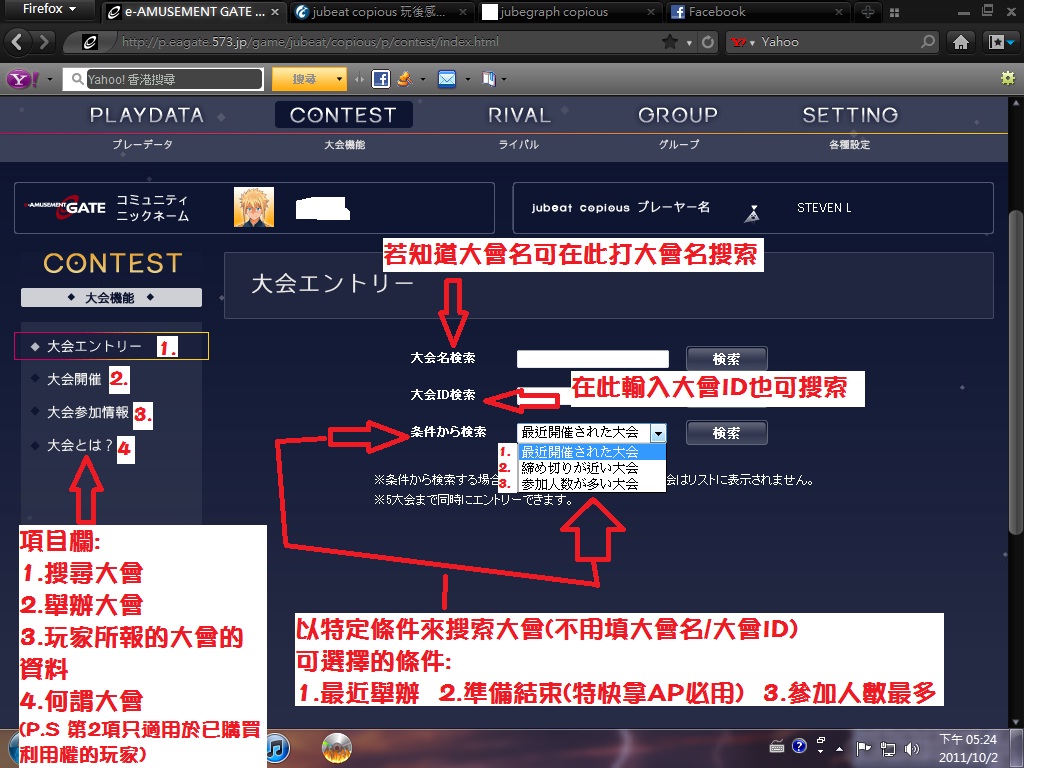Focus the 大会名検索 text field
Screen dimensions: 1040x768
tap(592, 359)
